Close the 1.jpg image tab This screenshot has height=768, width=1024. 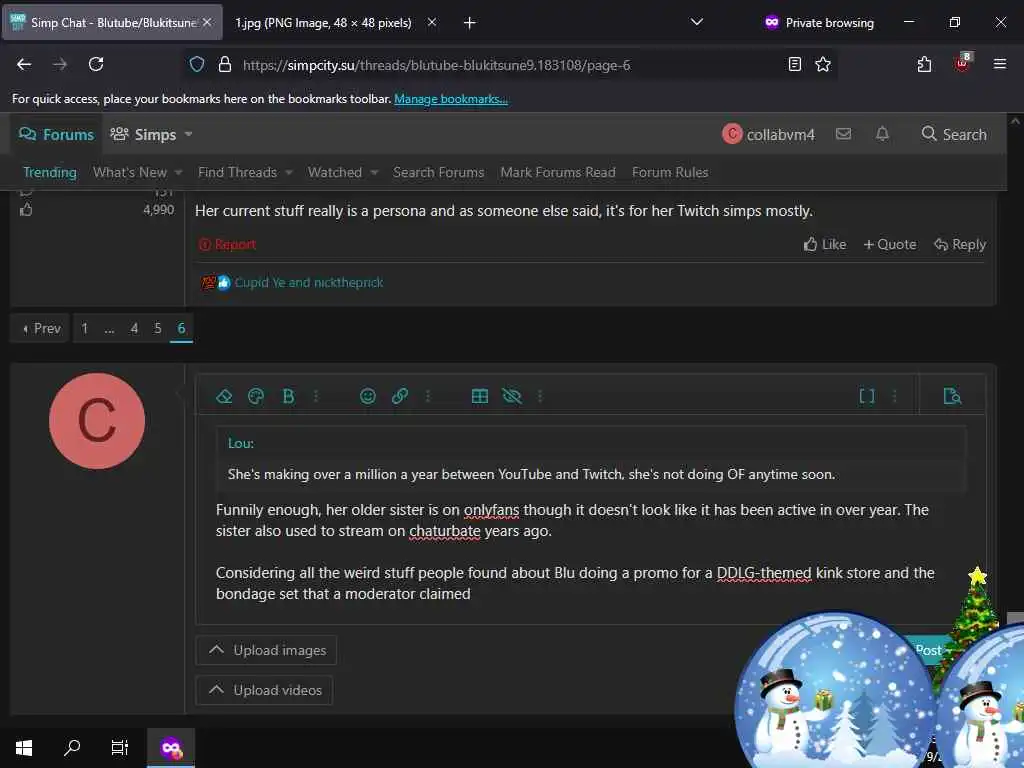pyautogui.click(x=432, y=22)
